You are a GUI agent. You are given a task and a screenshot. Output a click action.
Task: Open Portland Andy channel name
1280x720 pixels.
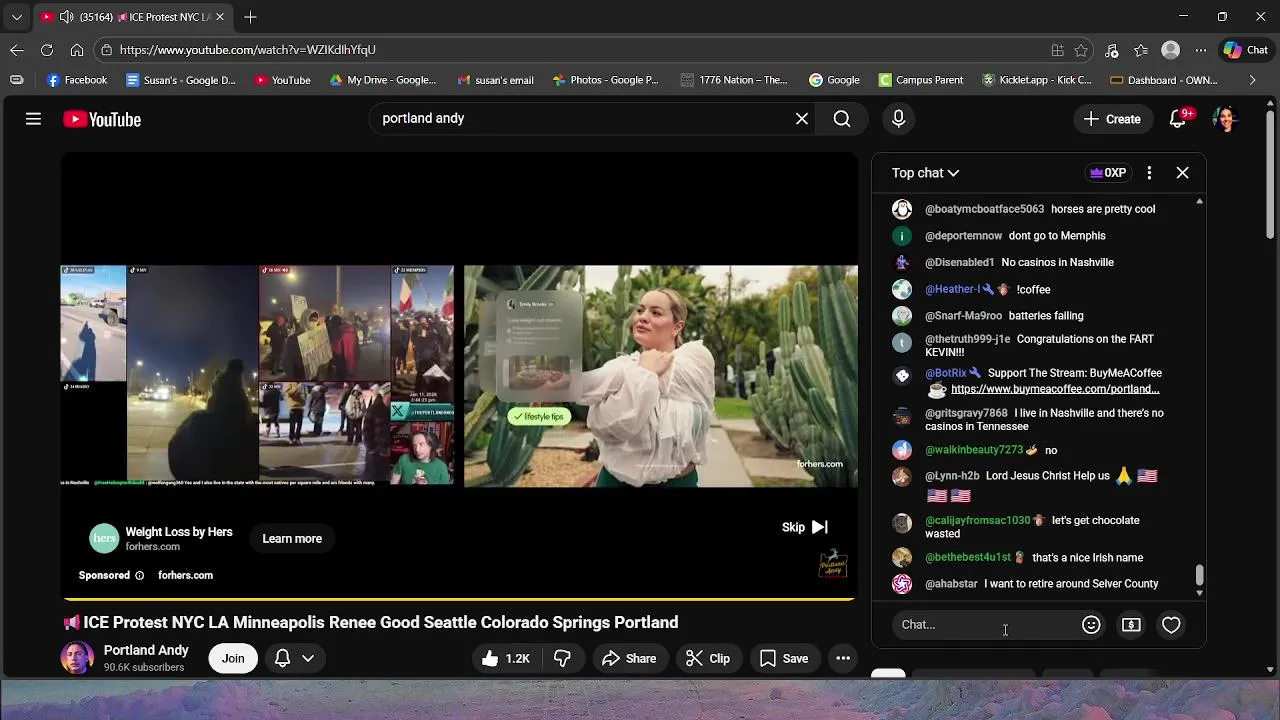point(146,650)
